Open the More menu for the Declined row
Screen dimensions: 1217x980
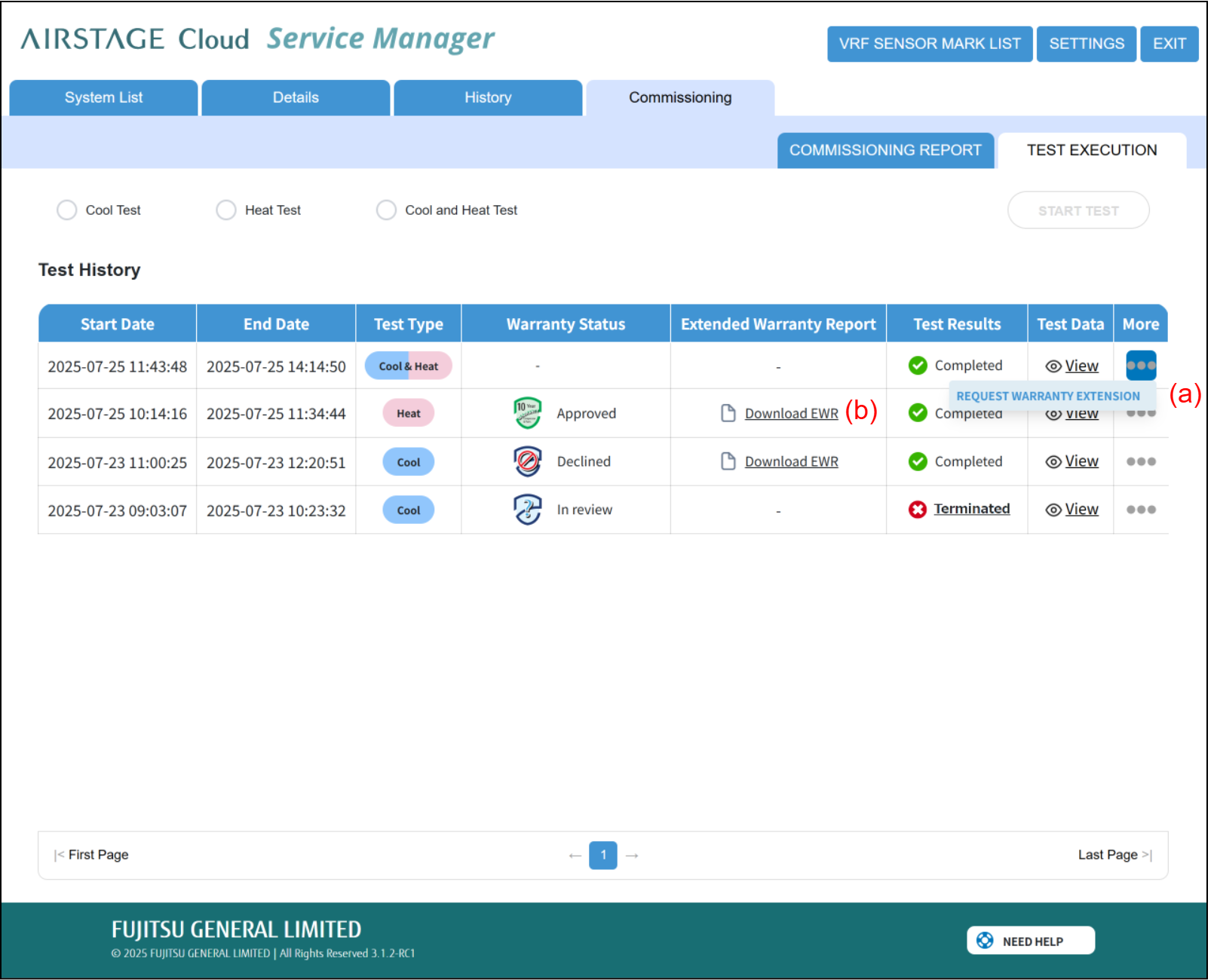click(1140, 461)
